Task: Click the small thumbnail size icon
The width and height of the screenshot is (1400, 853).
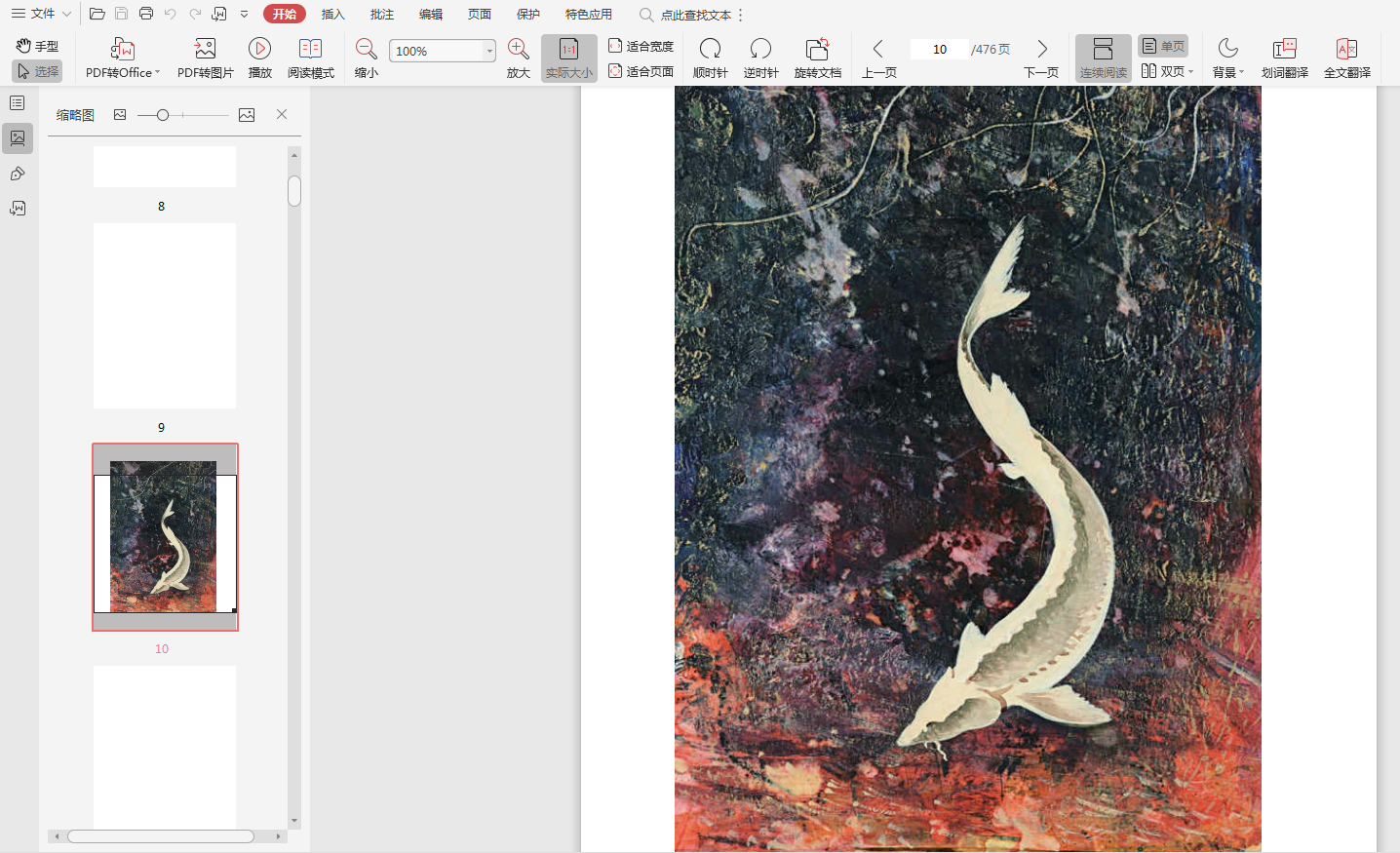Action: [x=120, y=115]
